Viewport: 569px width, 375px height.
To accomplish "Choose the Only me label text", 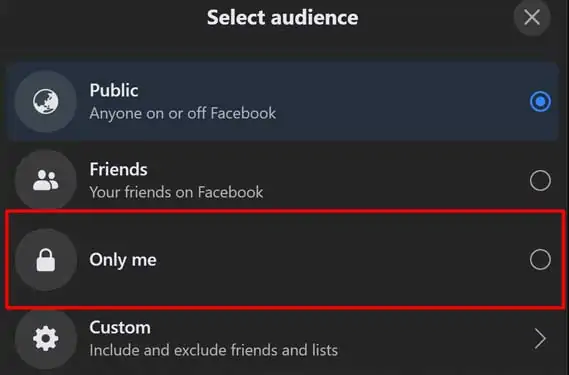I will click(123, 260).
